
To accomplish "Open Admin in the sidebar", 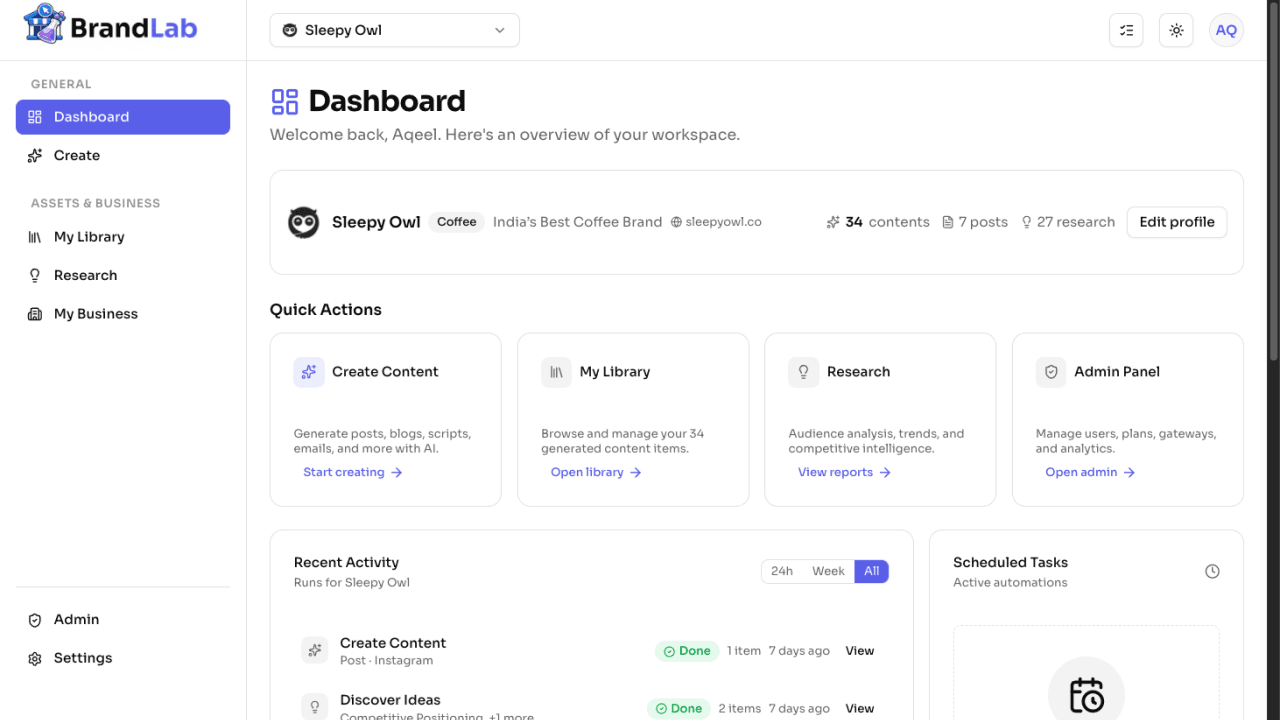I will tap(123, 620).
